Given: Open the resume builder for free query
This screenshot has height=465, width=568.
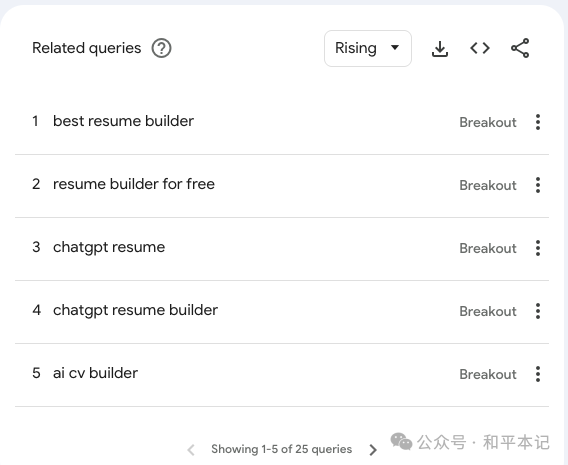Looking at the screenshot, I should 134,184.
